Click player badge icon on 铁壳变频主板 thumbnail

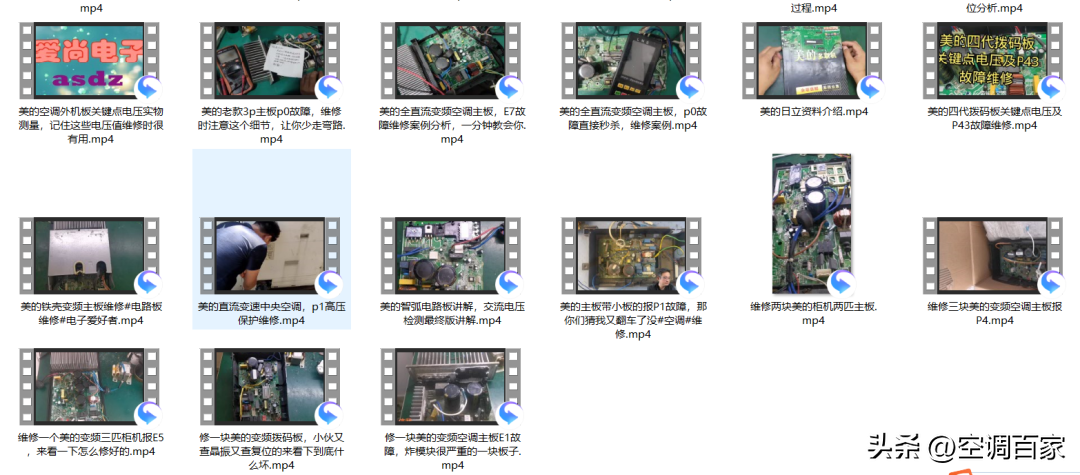click(148, 284)
